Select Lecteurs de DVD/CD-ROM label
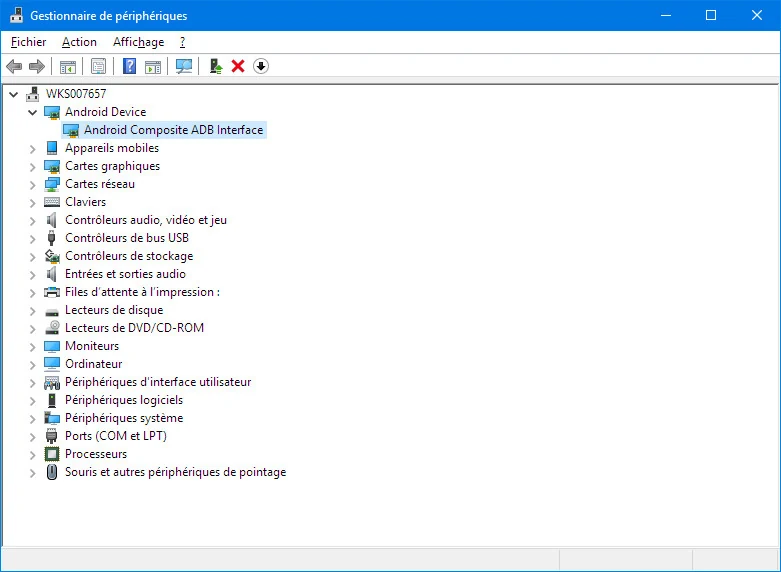This screenshot has height=572, width=781. tap(134, 328)
